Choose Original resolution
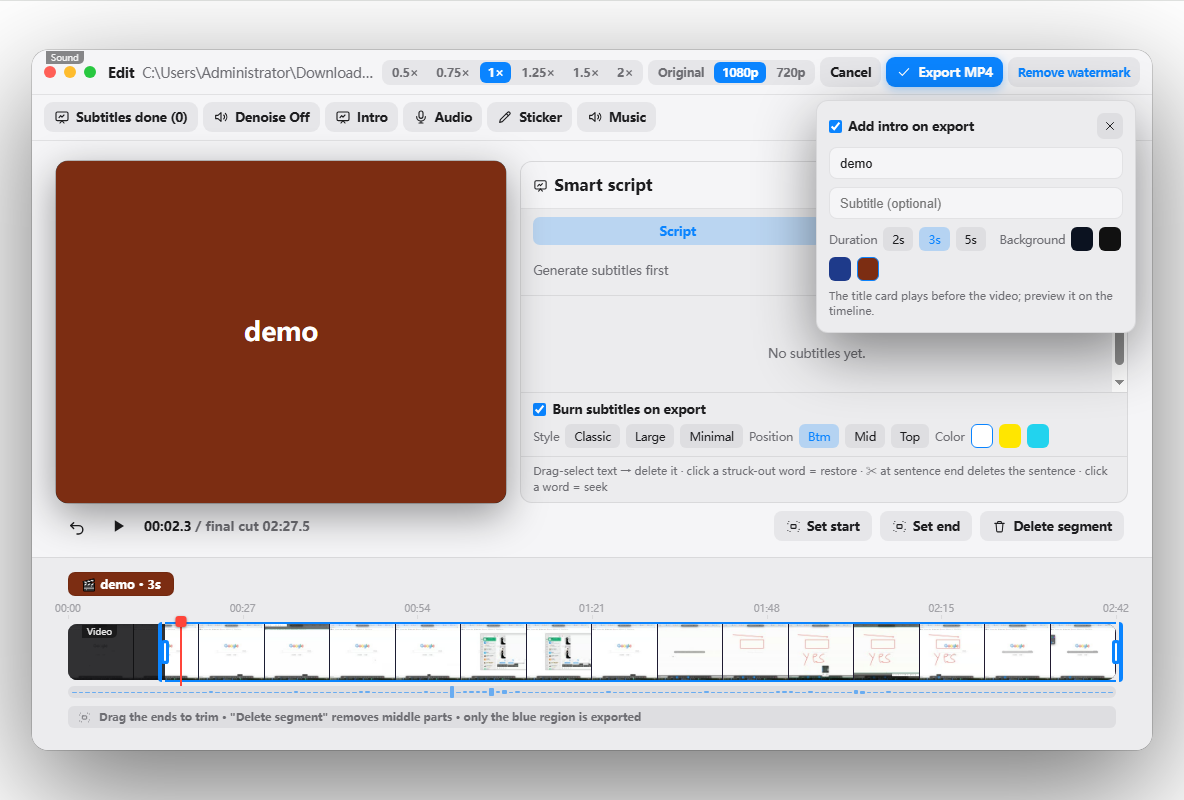 (680, 73)
